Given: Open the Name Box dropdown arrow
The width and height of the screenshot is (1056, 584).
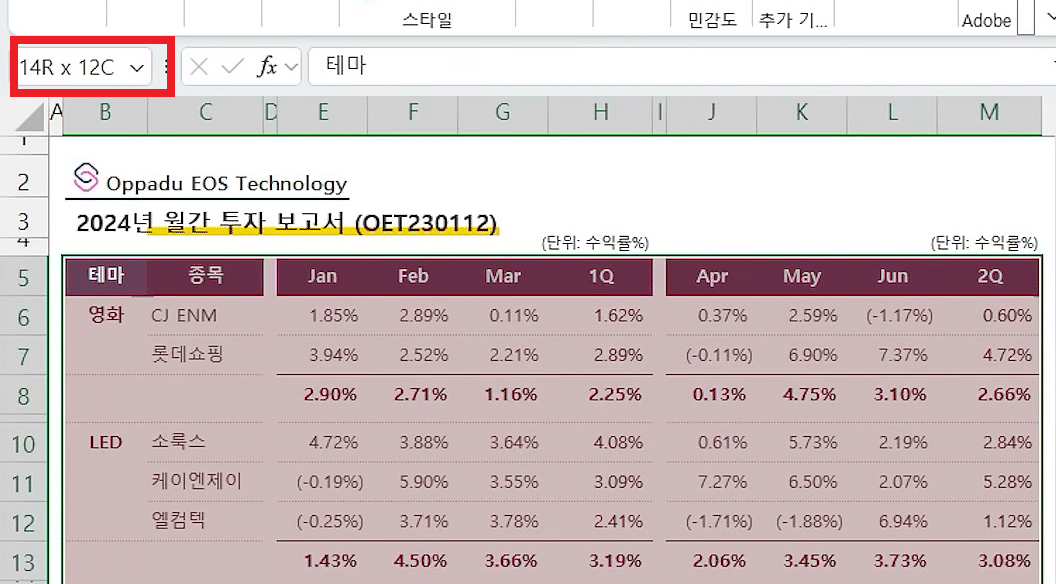Looking at the screenshot, I should [x=137, y=67].
